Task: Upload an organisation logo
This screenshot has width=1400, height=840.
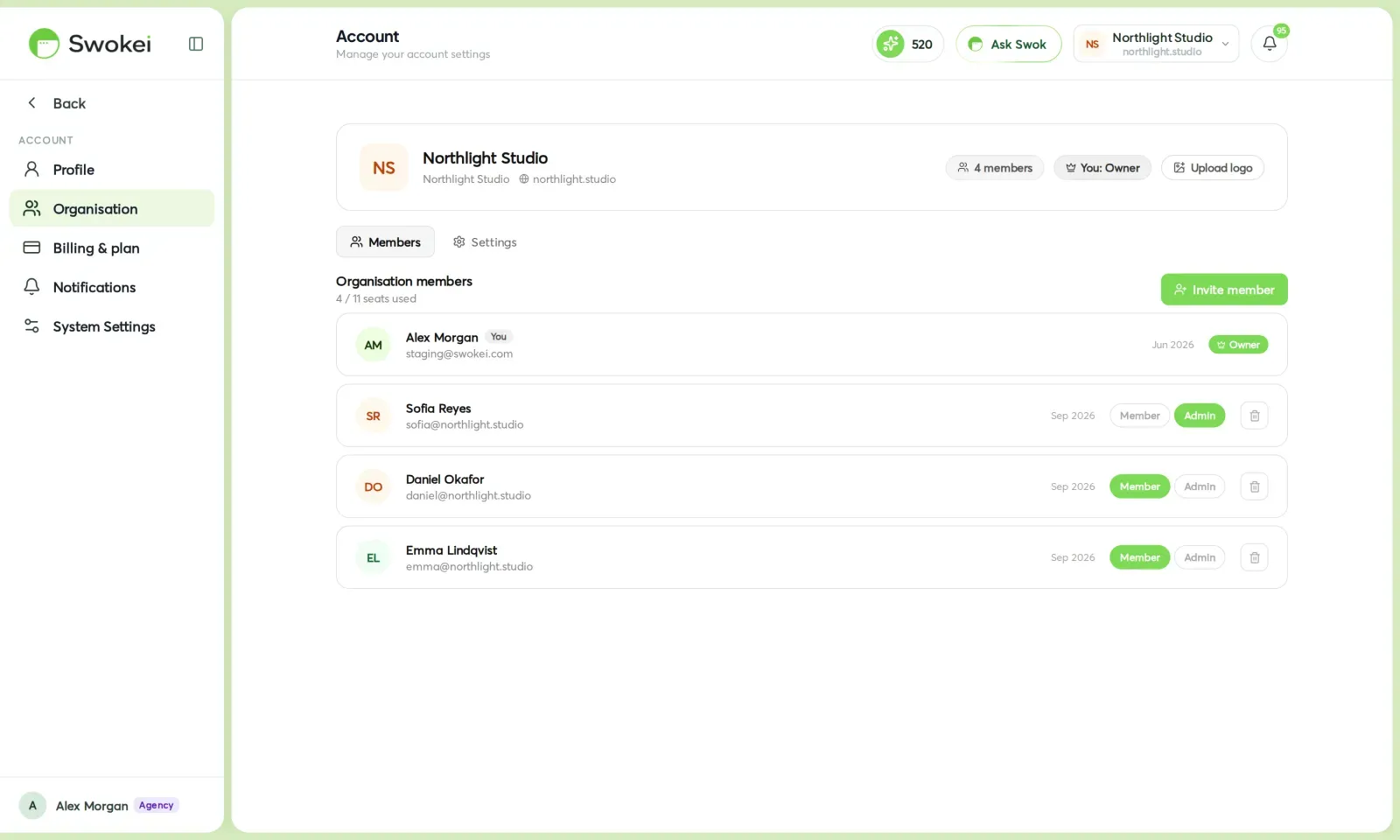Action: (x=1213, y=168)
